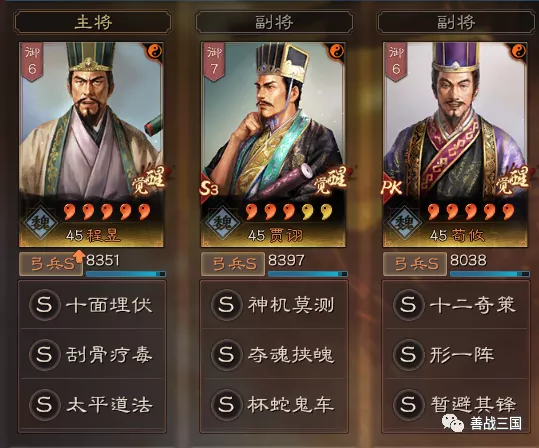The height and width of the screenshot is (448, 539).
Task: Open the 十面埋伏 skill slot
Action: click(x=92, y=305)
